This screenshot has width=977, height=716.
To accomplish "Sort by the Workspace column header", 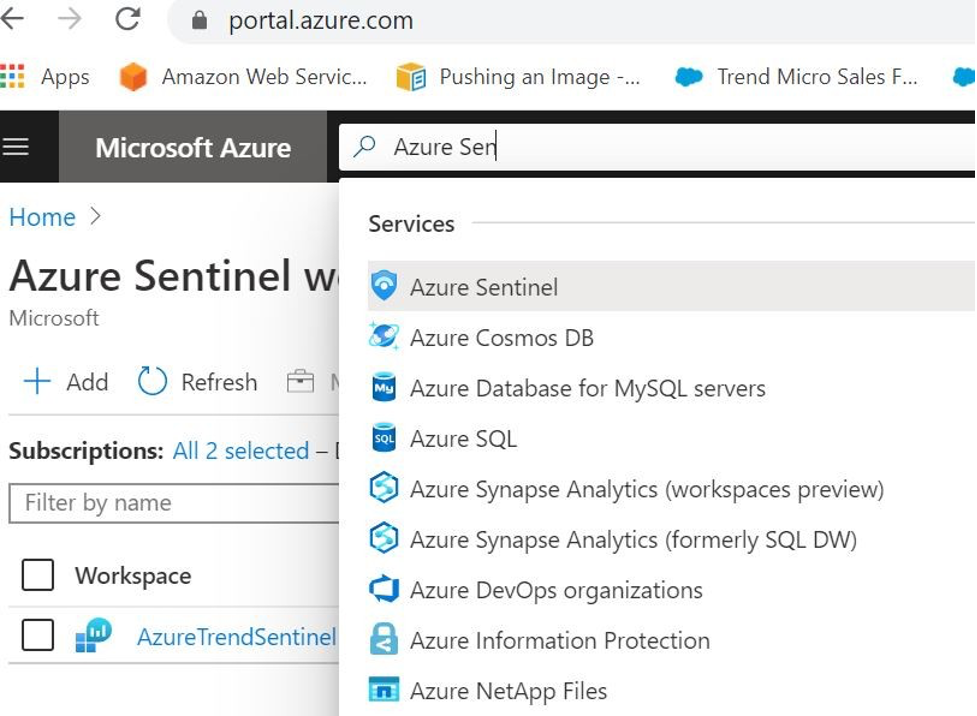I will (x=133, y=576).
